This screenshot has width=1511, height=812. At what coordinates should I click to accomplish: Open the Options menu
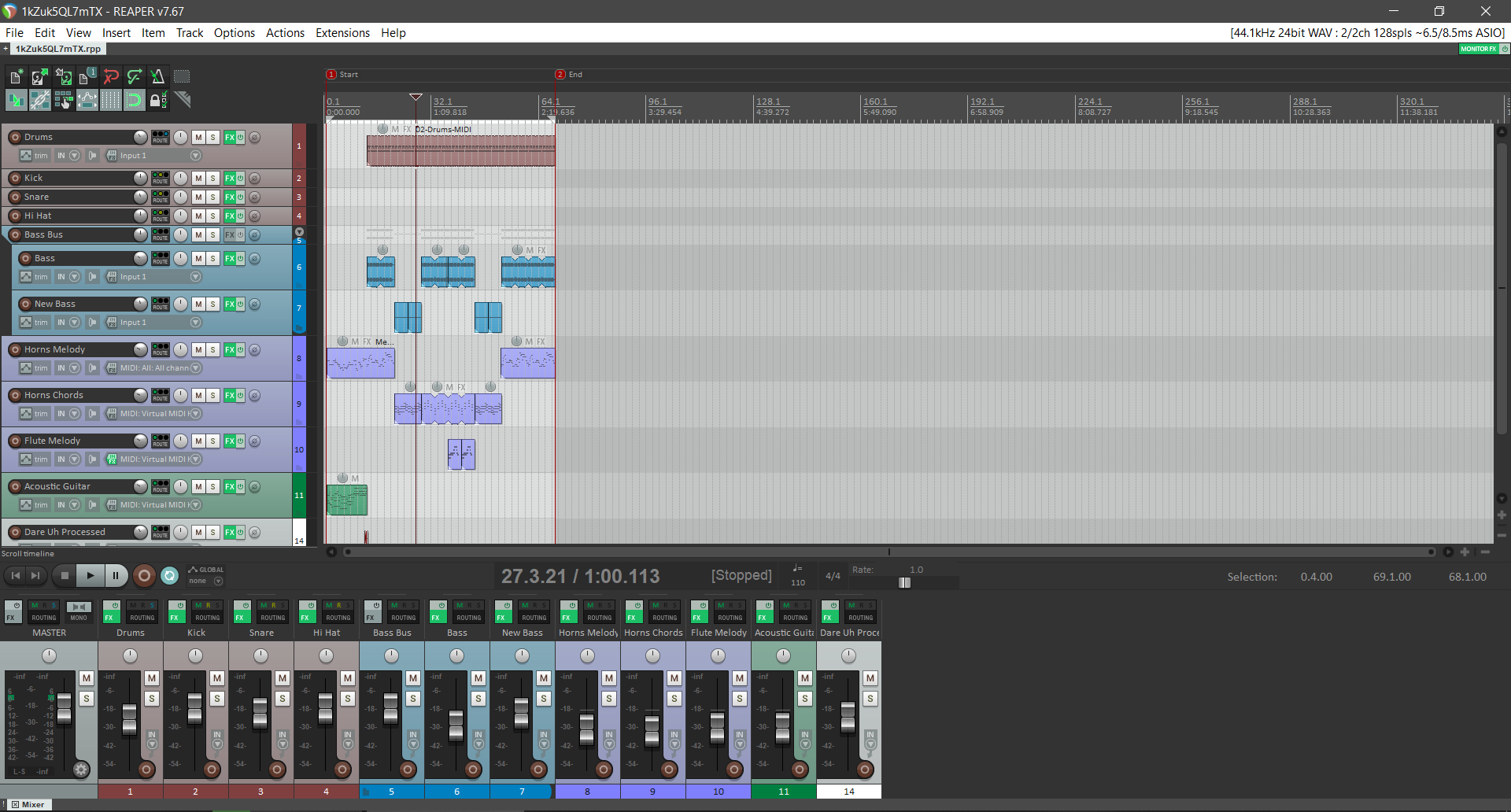point(235,33)
